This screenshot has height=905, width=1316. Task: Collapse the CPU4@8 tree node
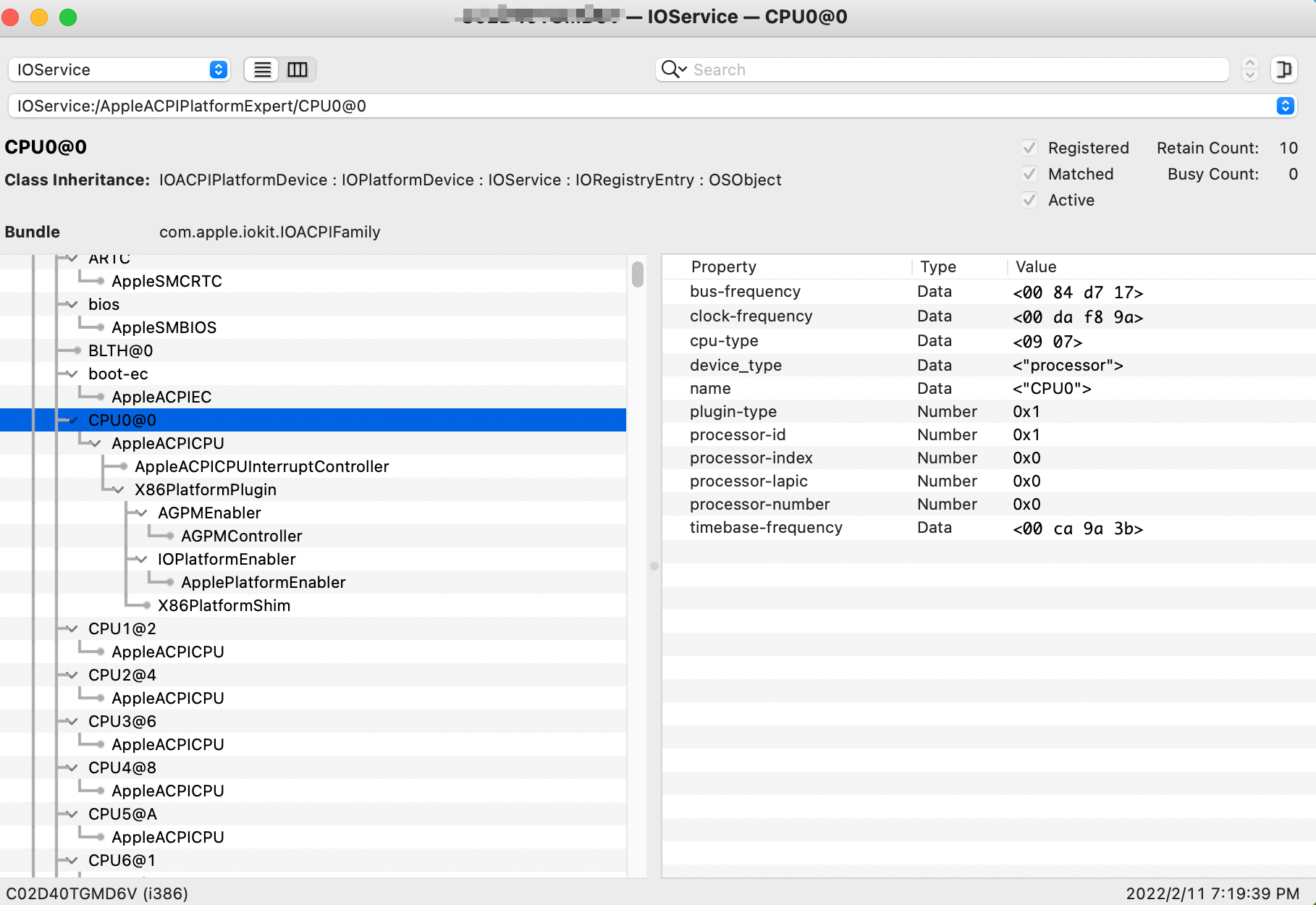pos(71,767)
